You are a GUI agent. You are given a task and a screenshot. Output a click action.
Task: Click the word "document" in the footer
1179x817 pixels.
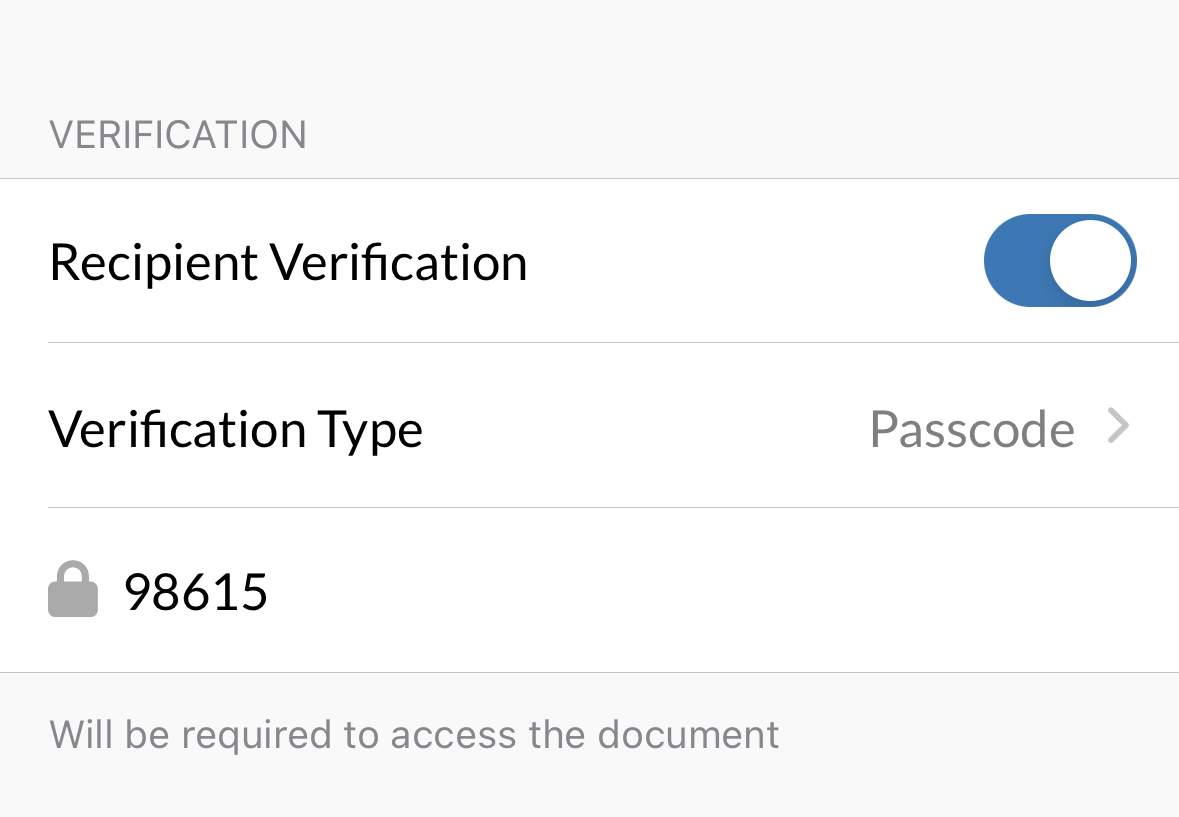point(689,735)
